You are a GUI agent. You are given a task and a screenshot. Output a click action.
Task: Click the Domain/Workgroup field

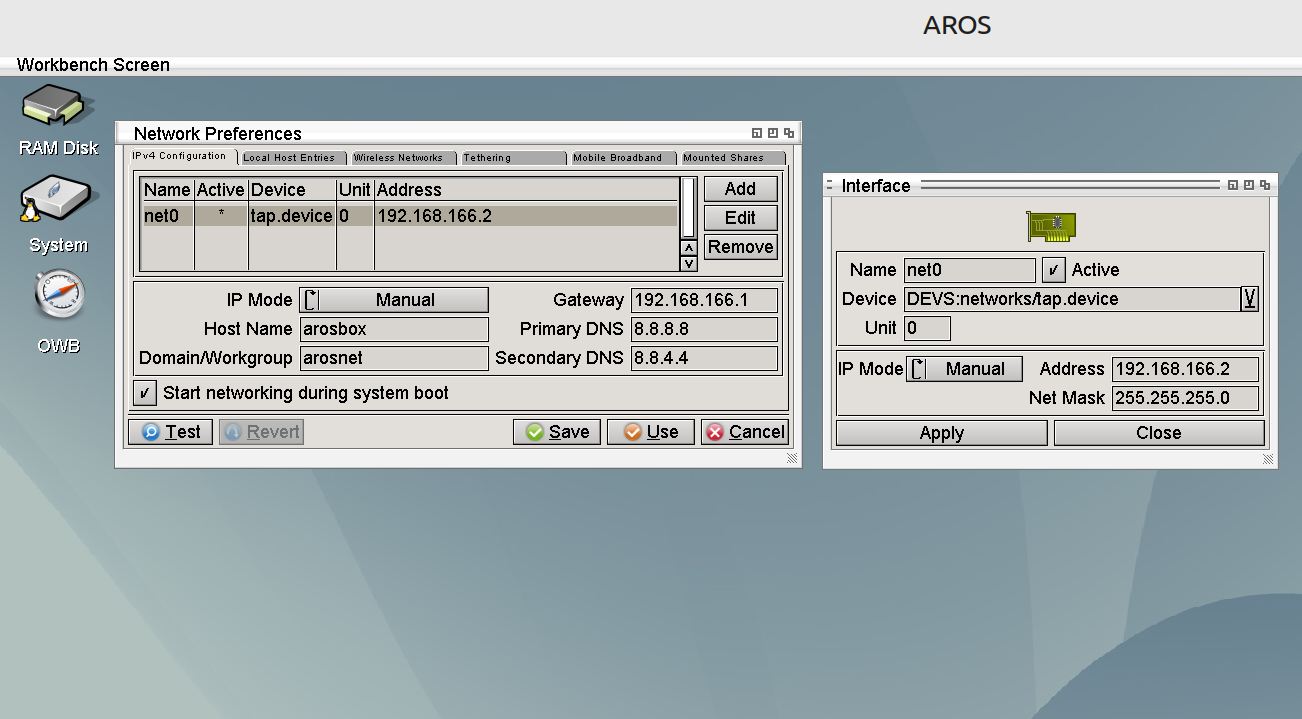(394, 358)
